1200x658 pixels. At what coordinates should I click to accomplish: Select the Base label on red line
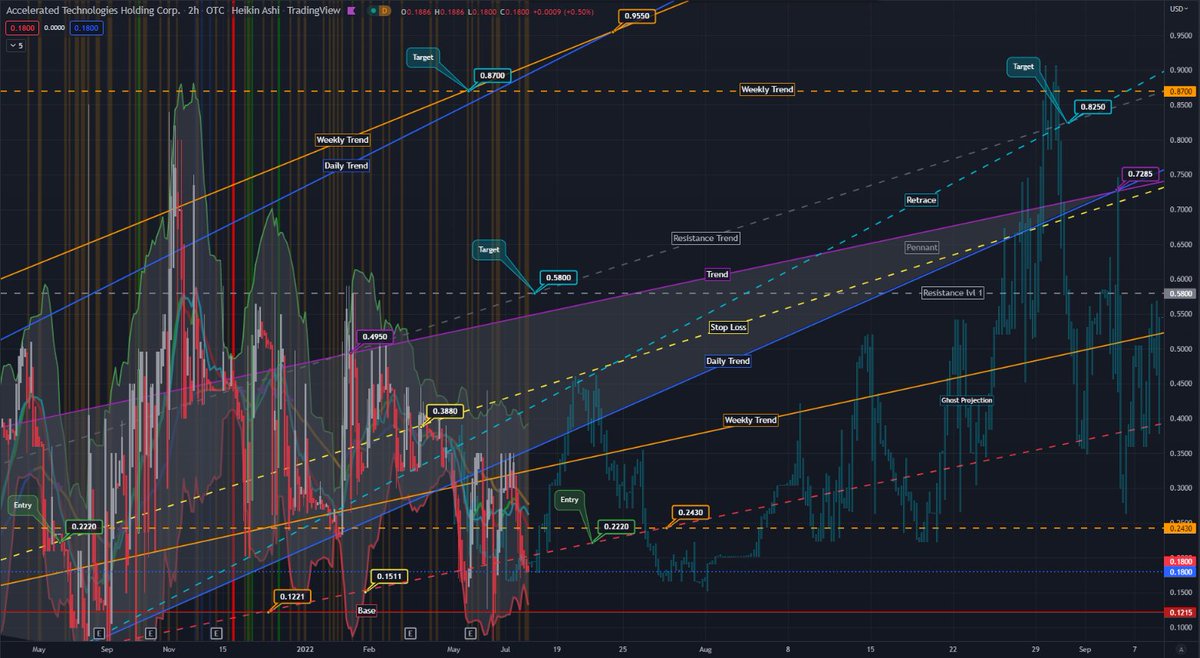tap(367, 609)
